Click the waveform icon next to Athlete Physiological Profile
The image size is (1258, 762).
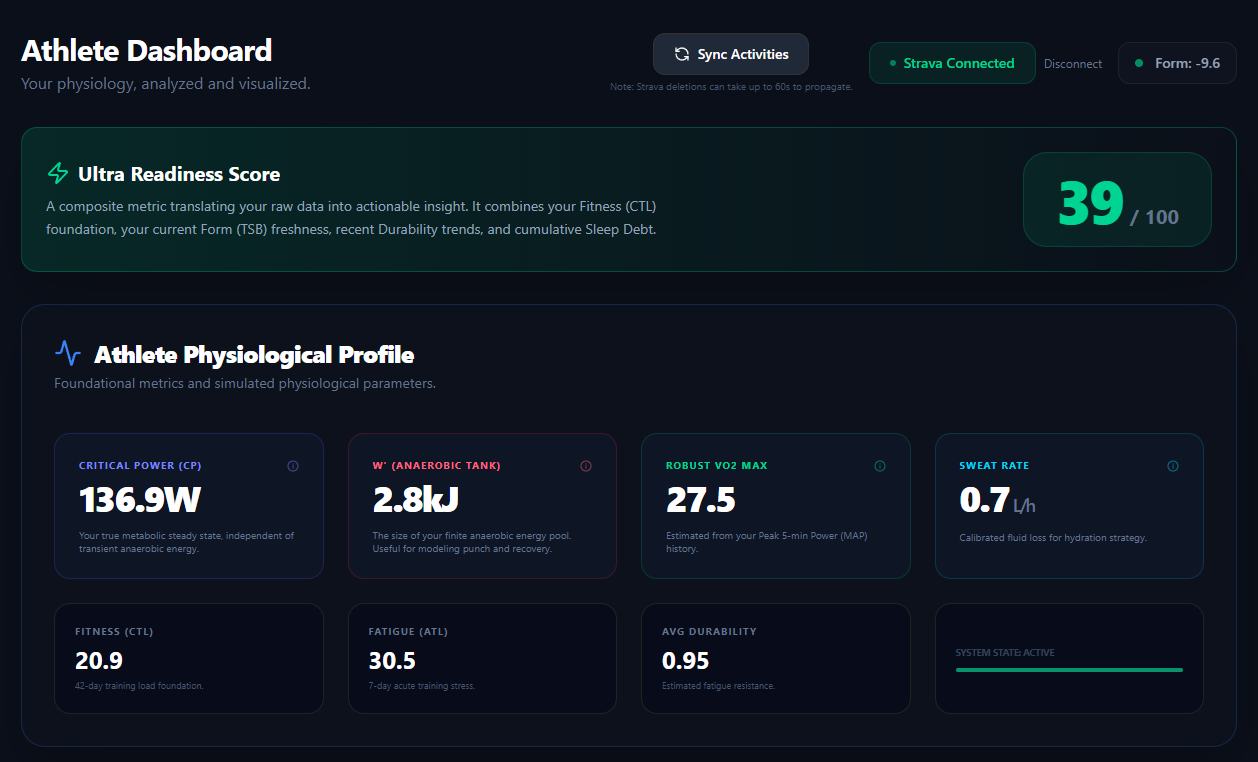(66, 352)
